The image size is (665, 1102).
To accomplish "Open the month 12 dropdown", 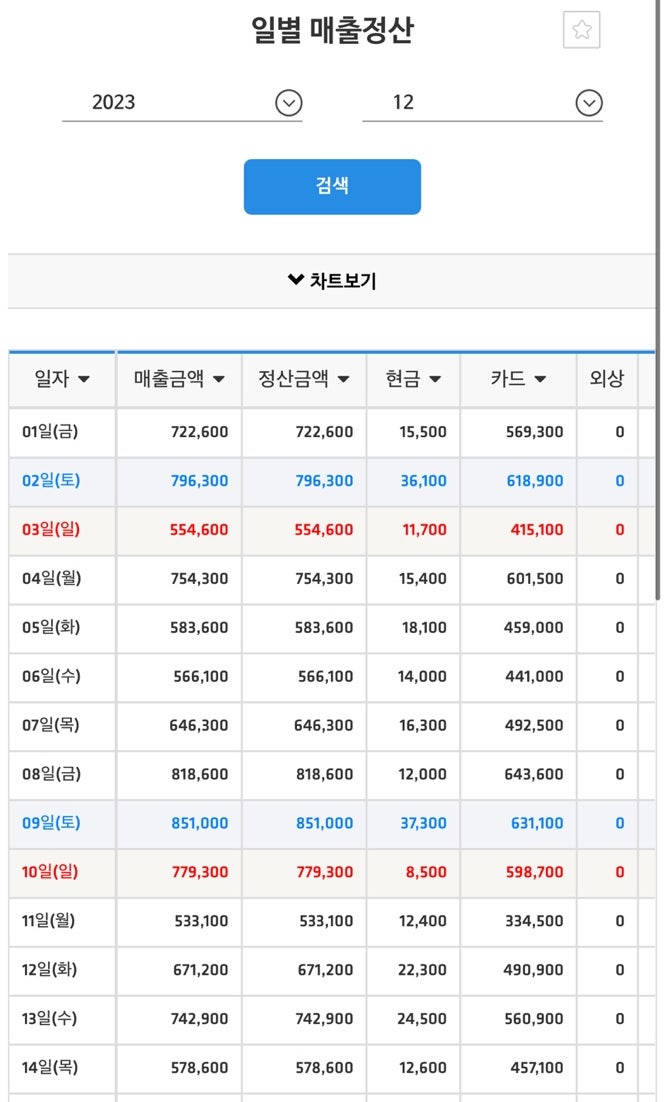I will pyautogui.click(x=482, y=103).
